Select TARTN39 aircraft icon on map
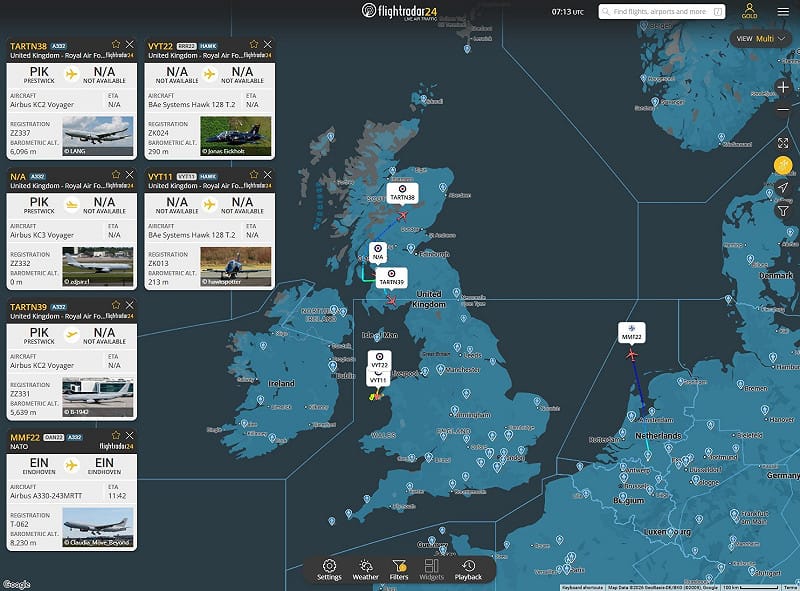 pyautogui.click(x=392, y=301)
